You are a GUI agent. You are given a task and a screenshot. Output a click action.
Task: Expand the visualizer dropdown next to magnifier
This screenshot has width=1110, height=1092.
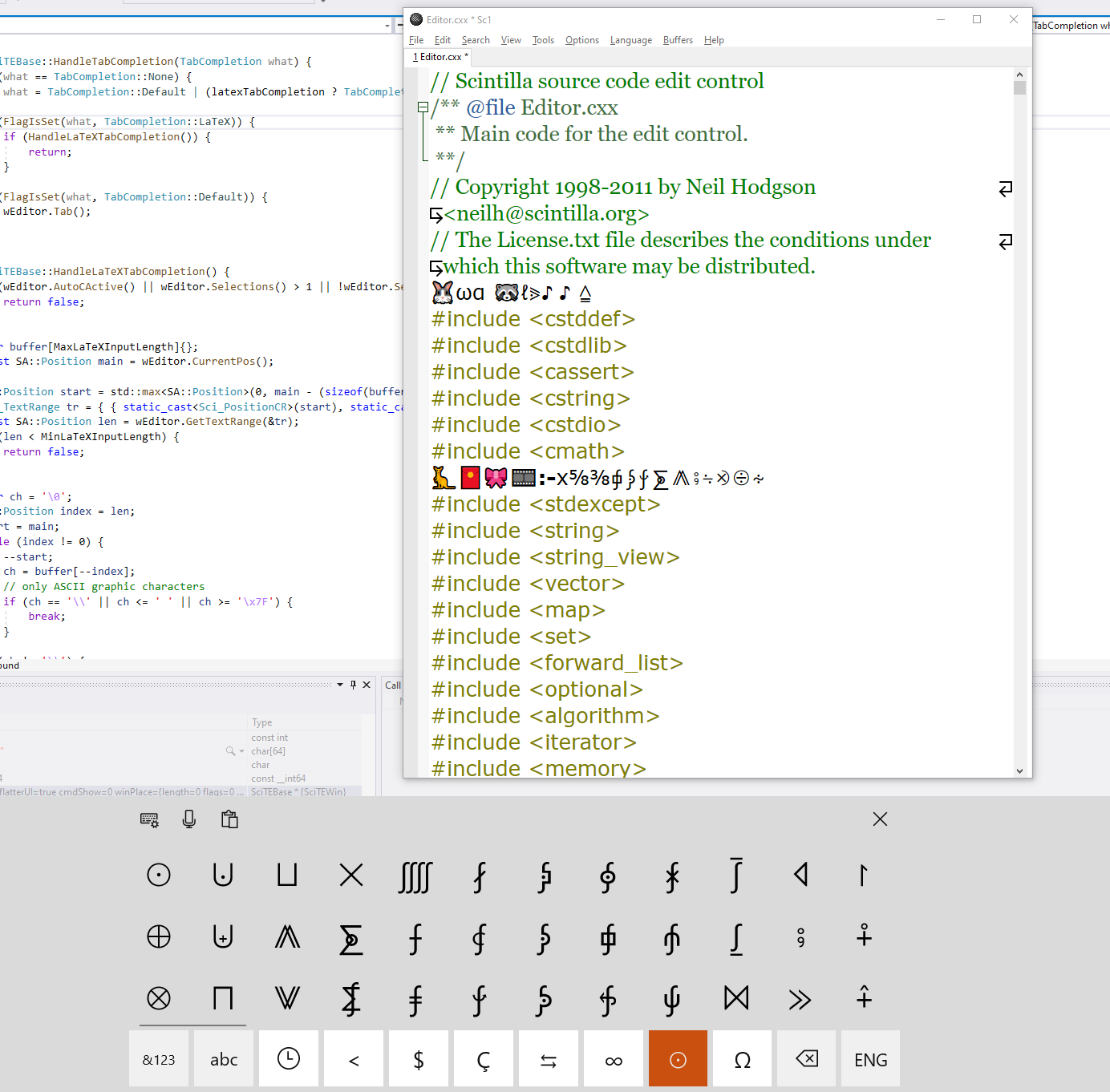241,751
